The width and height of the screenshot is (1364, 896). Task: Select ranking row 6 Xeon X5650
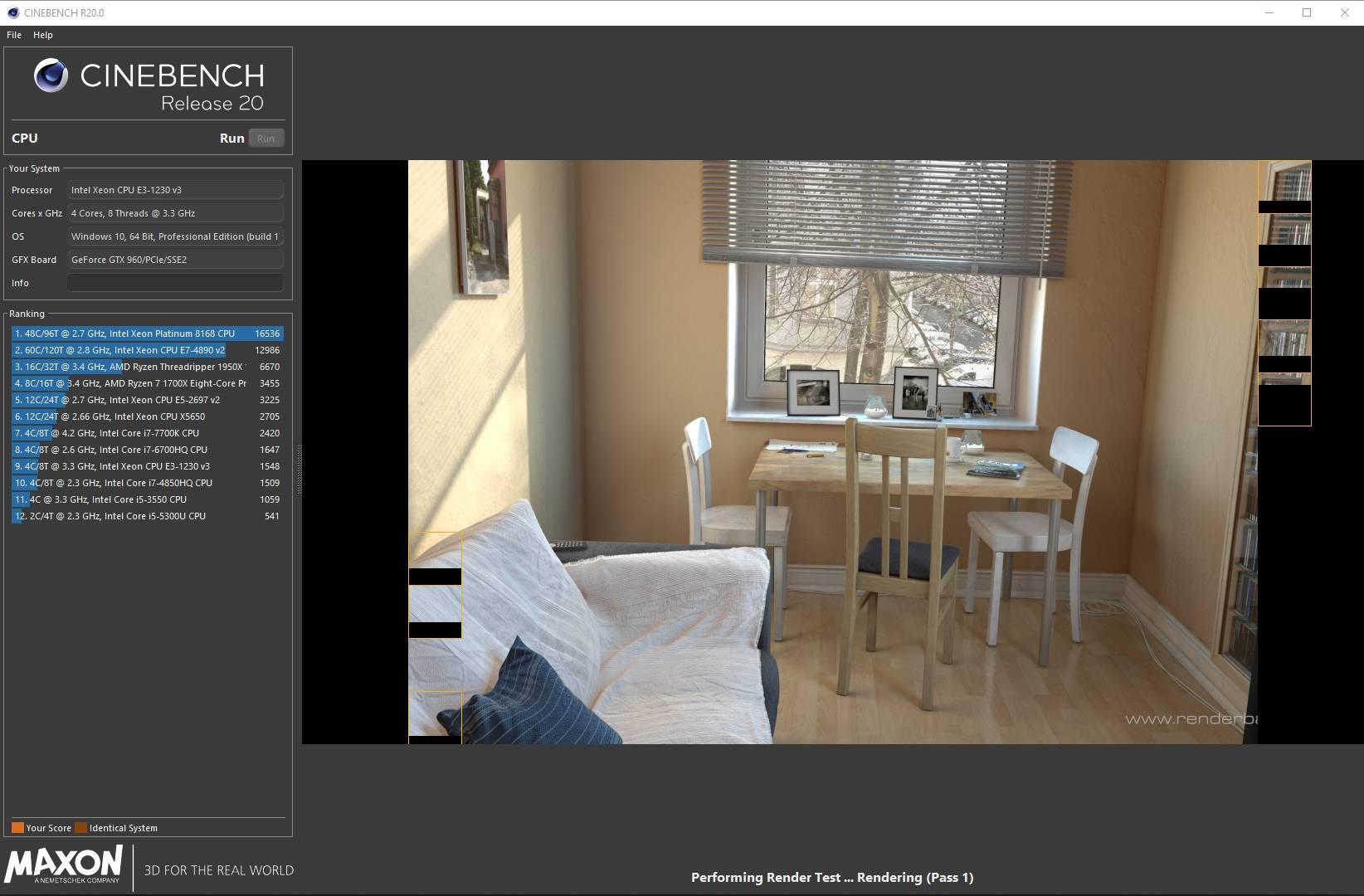(148, 416)
